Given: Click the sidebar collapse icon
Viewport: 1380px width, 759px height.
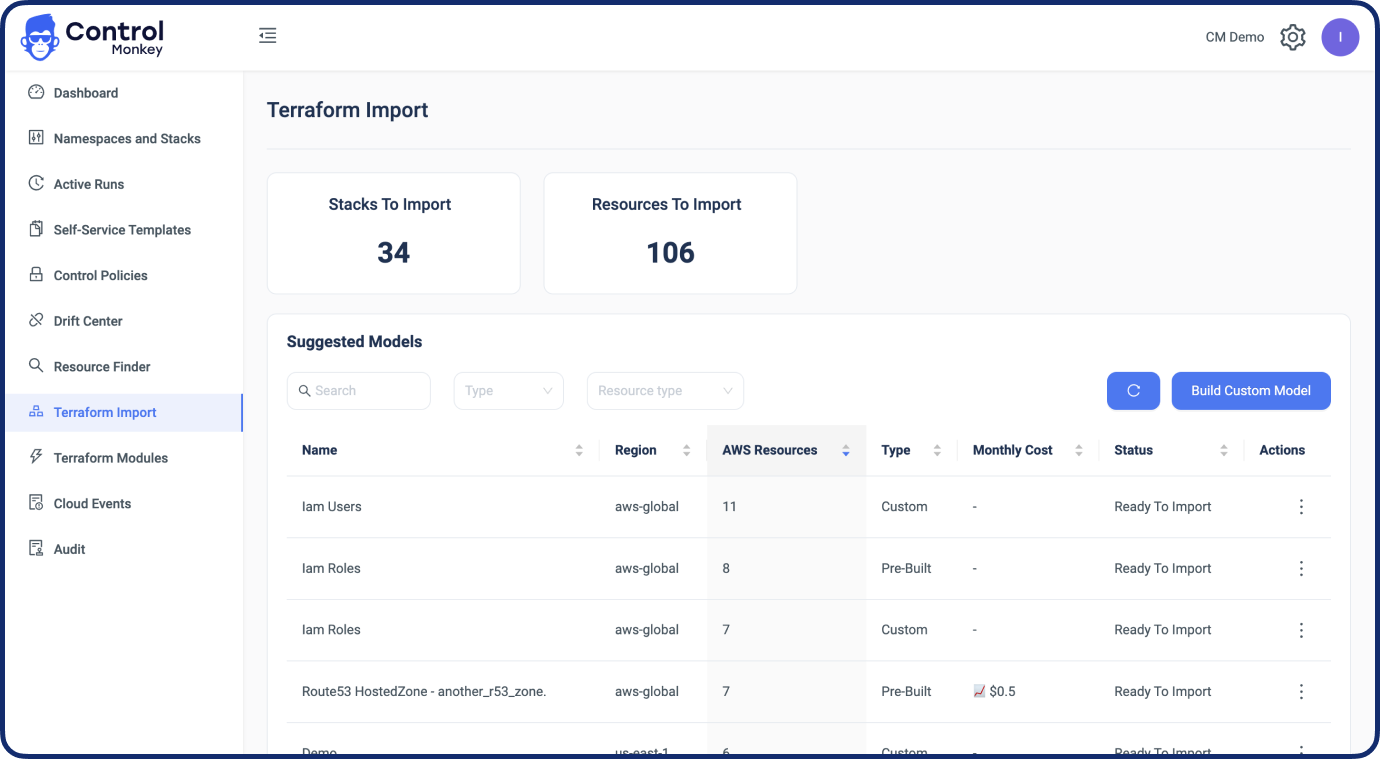Looking at the screenshot, I should (267, 36).
